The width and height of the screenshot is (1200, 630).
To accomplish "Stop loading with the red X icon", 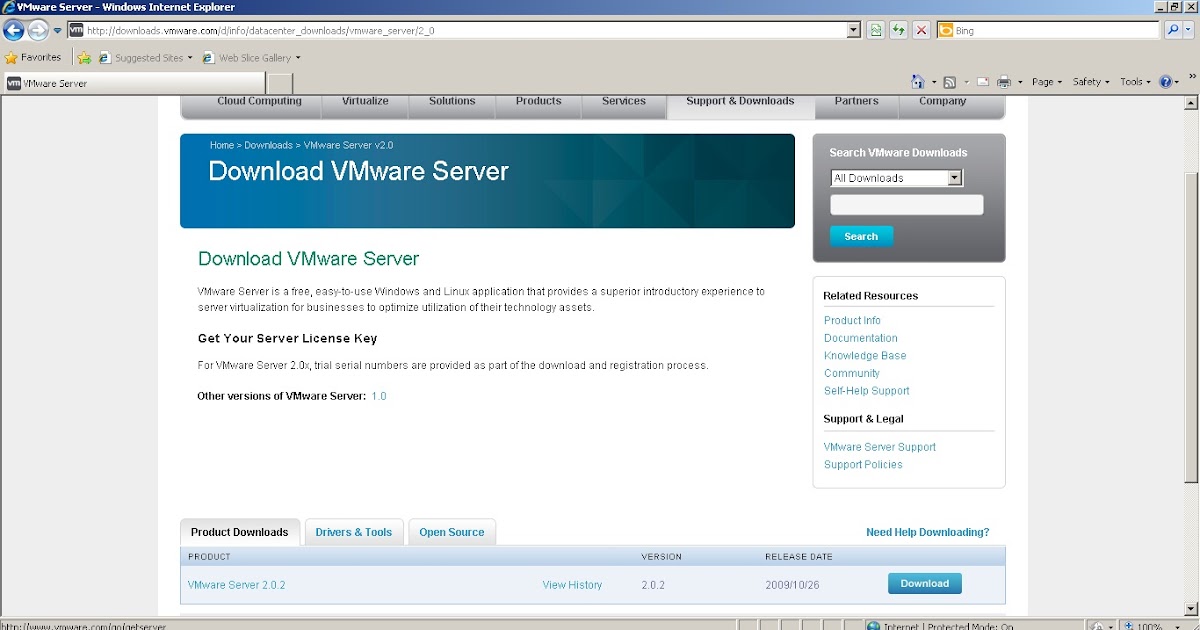I will pos(921,31).
